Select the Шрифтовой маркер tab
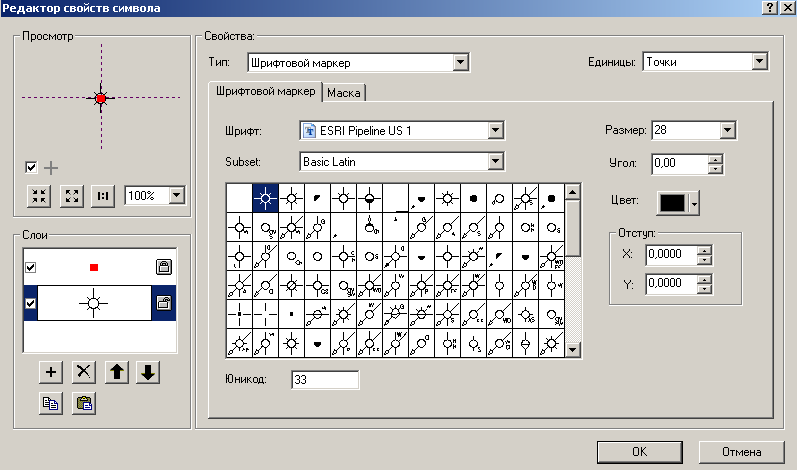 [x=266, y=91]
